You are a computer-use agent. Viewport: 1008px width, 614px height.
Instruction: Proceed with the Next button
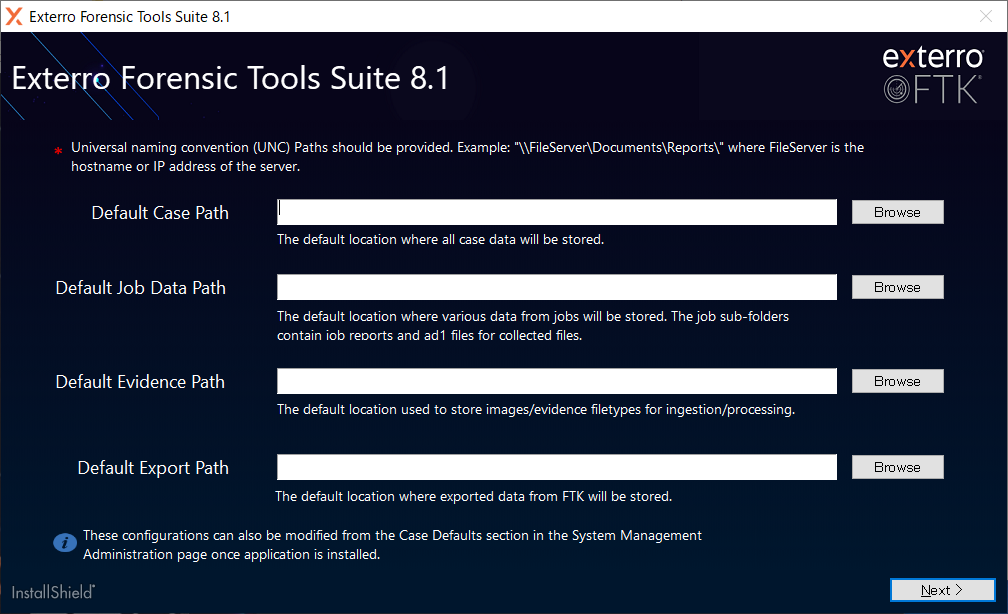(942, 590)
